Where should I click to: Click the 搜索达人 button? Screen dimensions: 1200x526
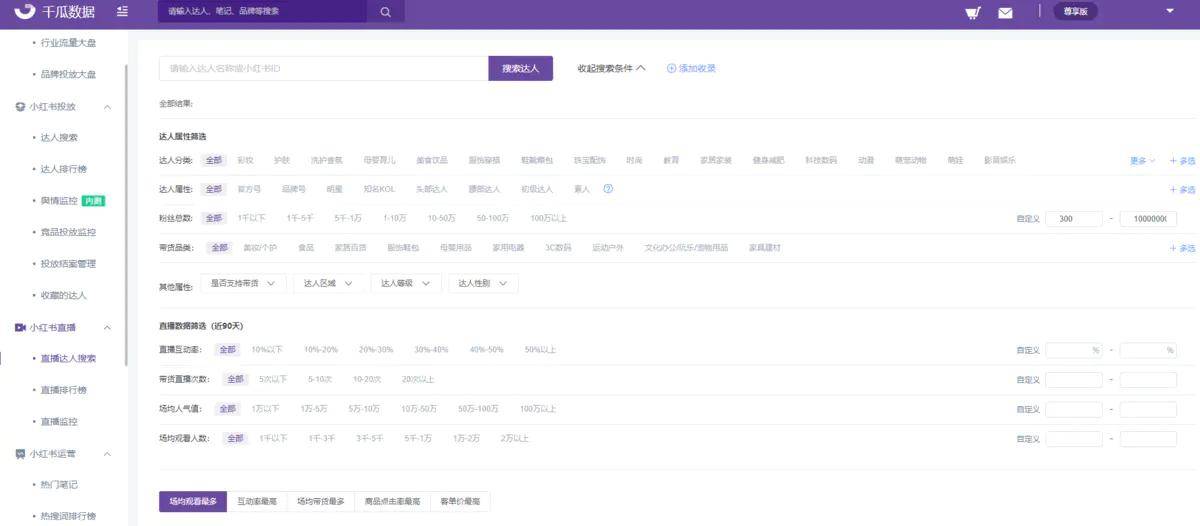pos(520,68)
